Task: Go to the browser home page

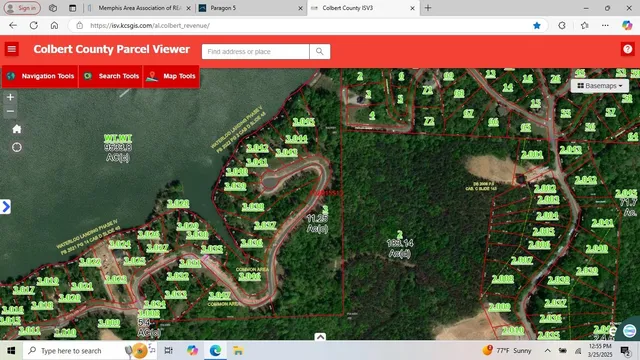Action: pyautogui.click(x=54, y=25)
